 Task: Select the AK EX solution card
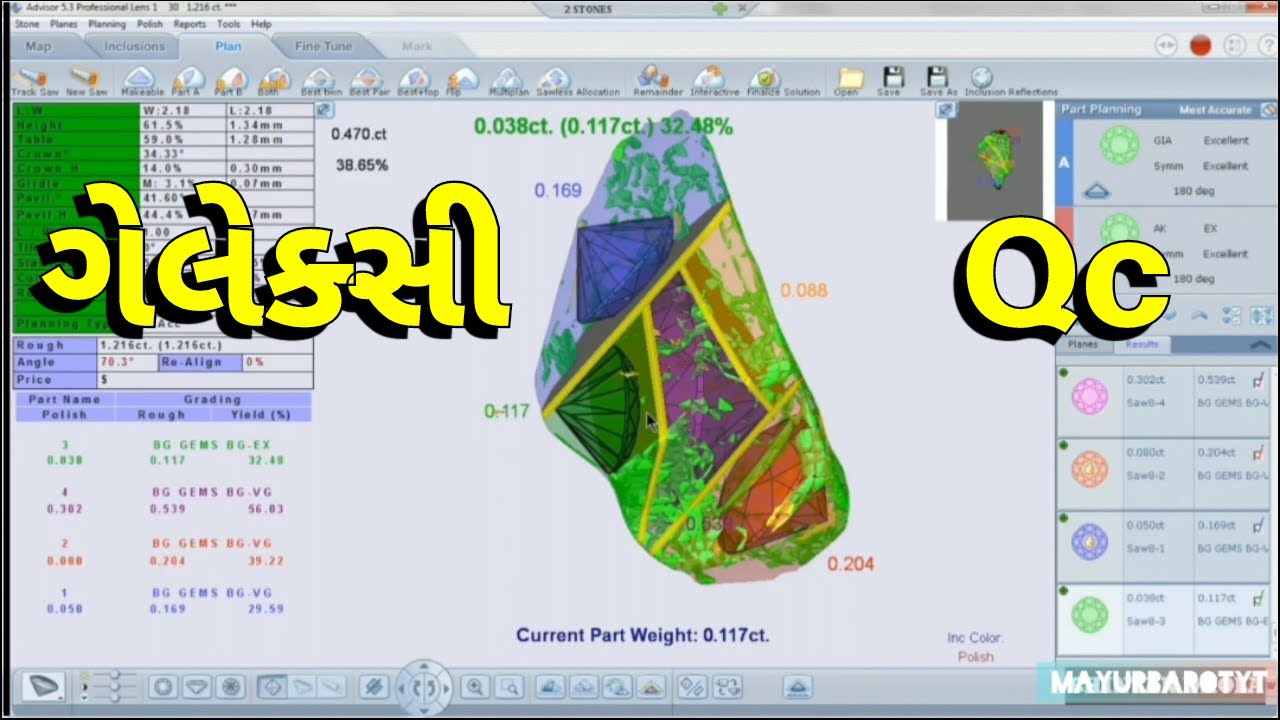coord(1167,250)
